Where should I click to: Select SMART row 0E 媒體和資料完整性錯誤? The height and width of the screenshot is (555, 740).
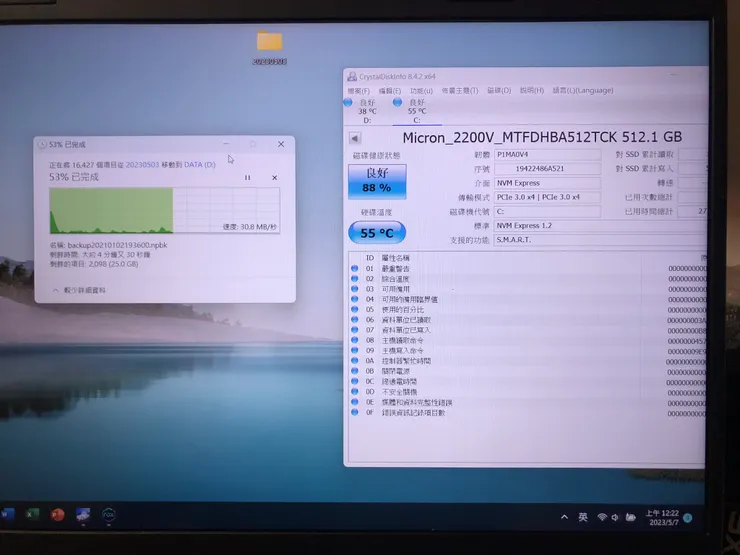pos(528,403)
